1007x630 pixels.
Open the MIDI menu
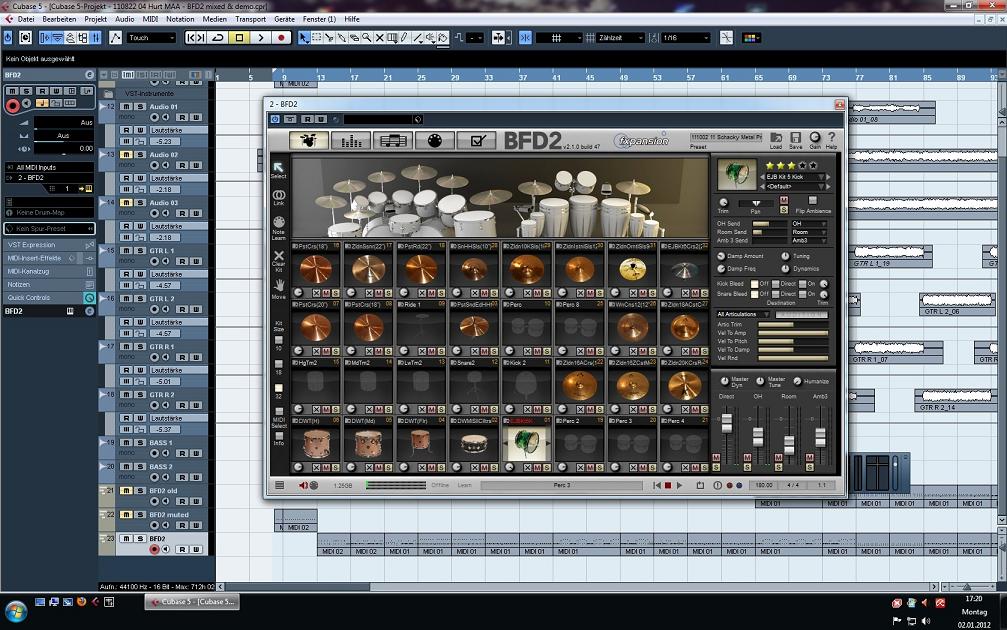[150, 19]
